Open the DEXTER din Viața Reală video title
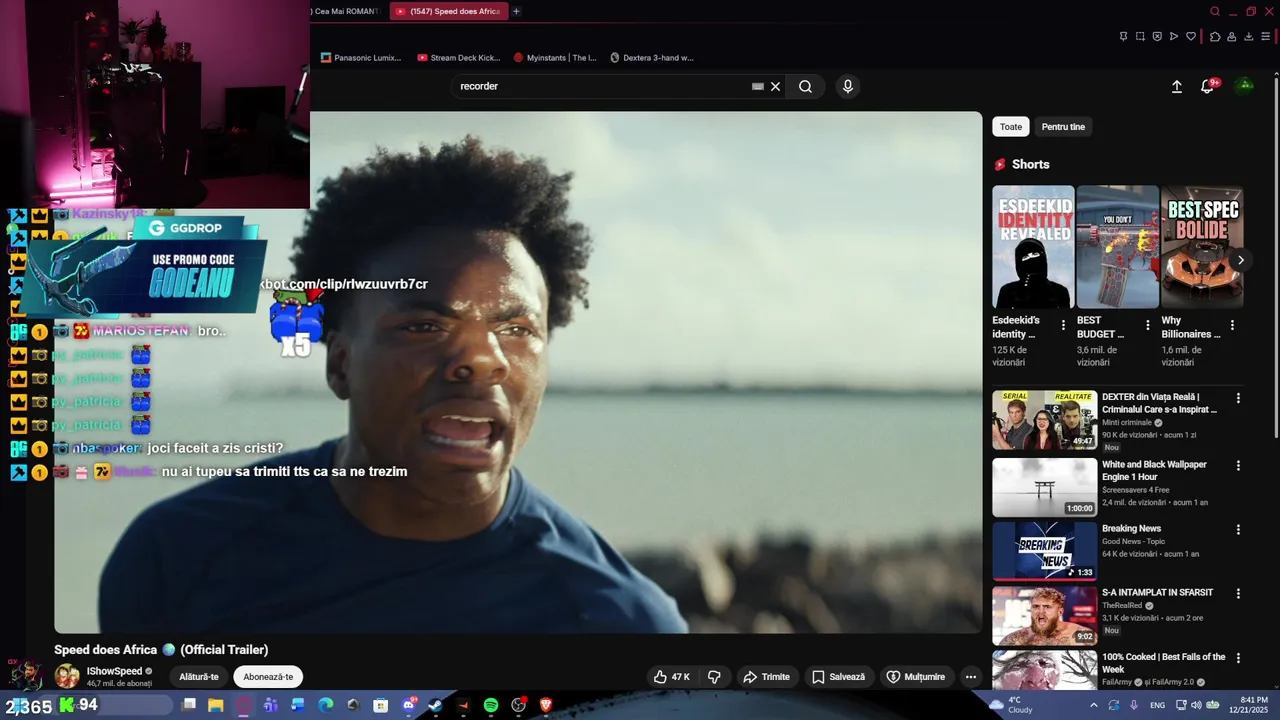This screenshot has width=1280, height=720. click(x=1160, y=403)
